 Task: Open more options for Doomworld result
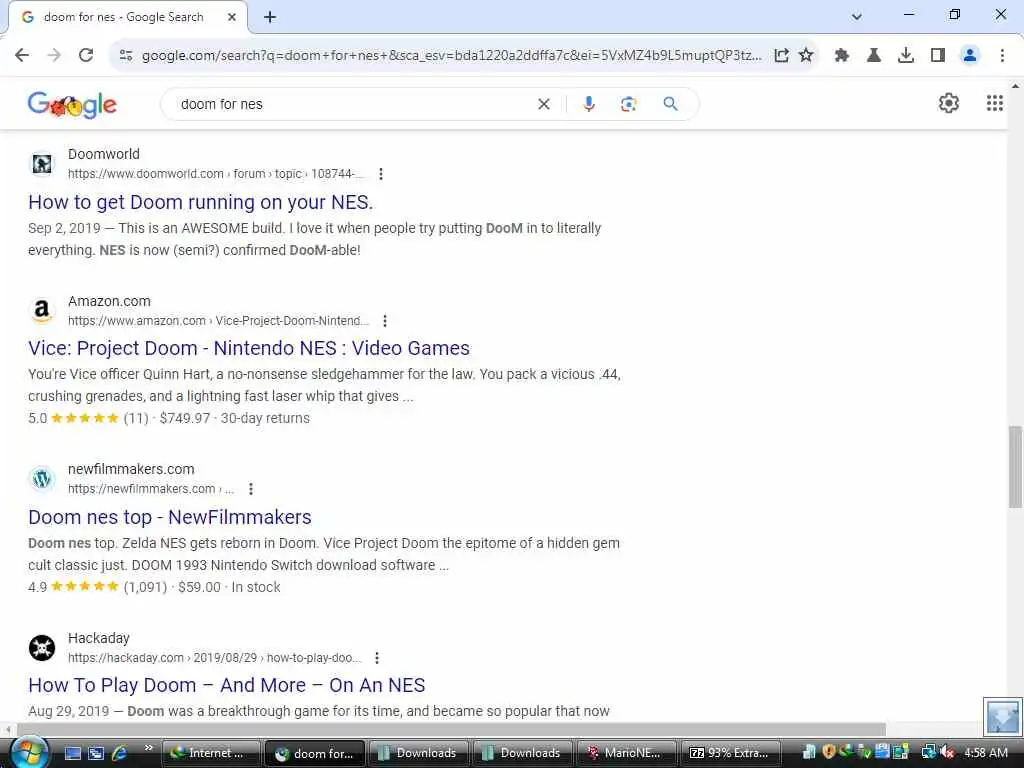click(x=381, y=174)
